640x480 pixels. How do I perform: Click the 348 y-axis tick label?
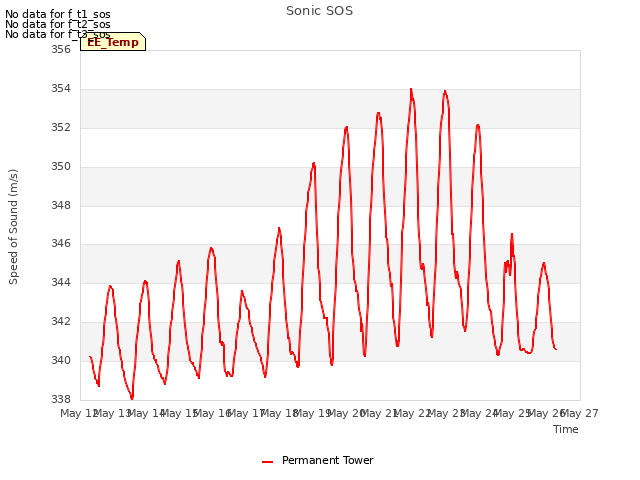[x=61, y=205]
